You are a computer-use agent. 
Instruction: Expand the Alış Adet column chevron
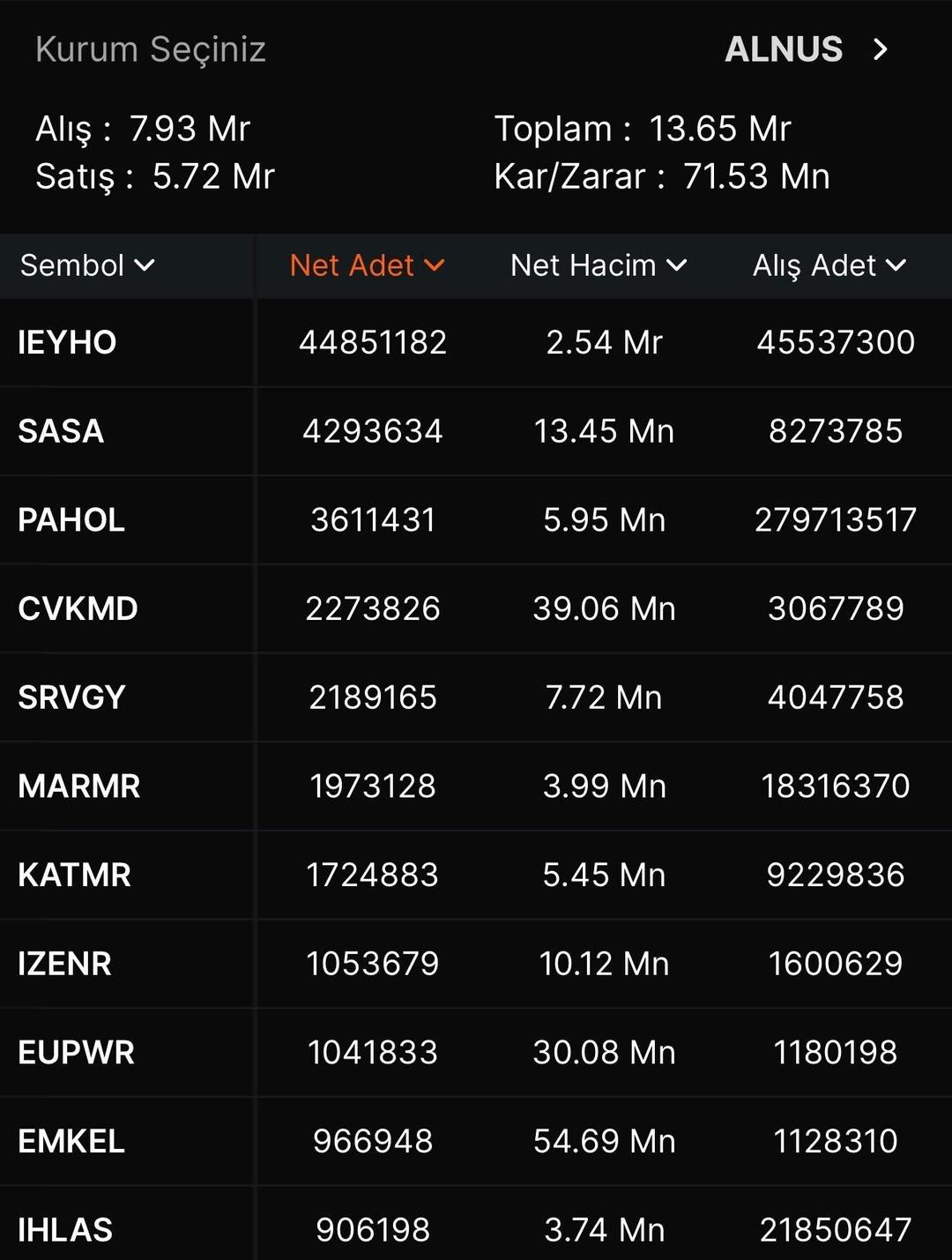896,265
